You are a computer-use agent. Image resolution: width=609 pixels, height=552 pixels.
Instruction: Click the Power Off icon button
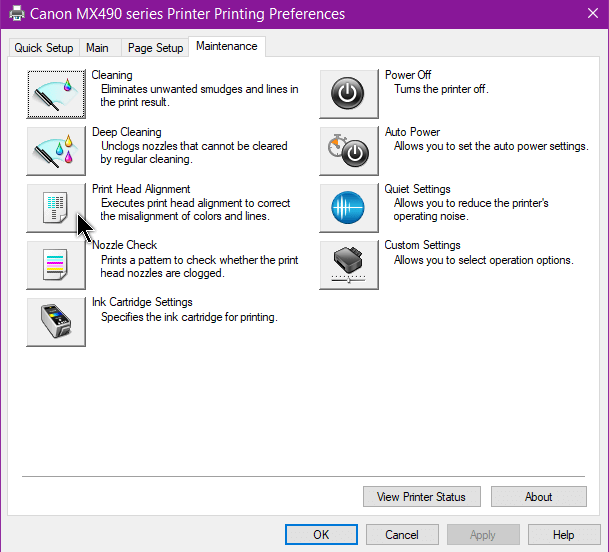pyautogui.click(x=349, y=94)
